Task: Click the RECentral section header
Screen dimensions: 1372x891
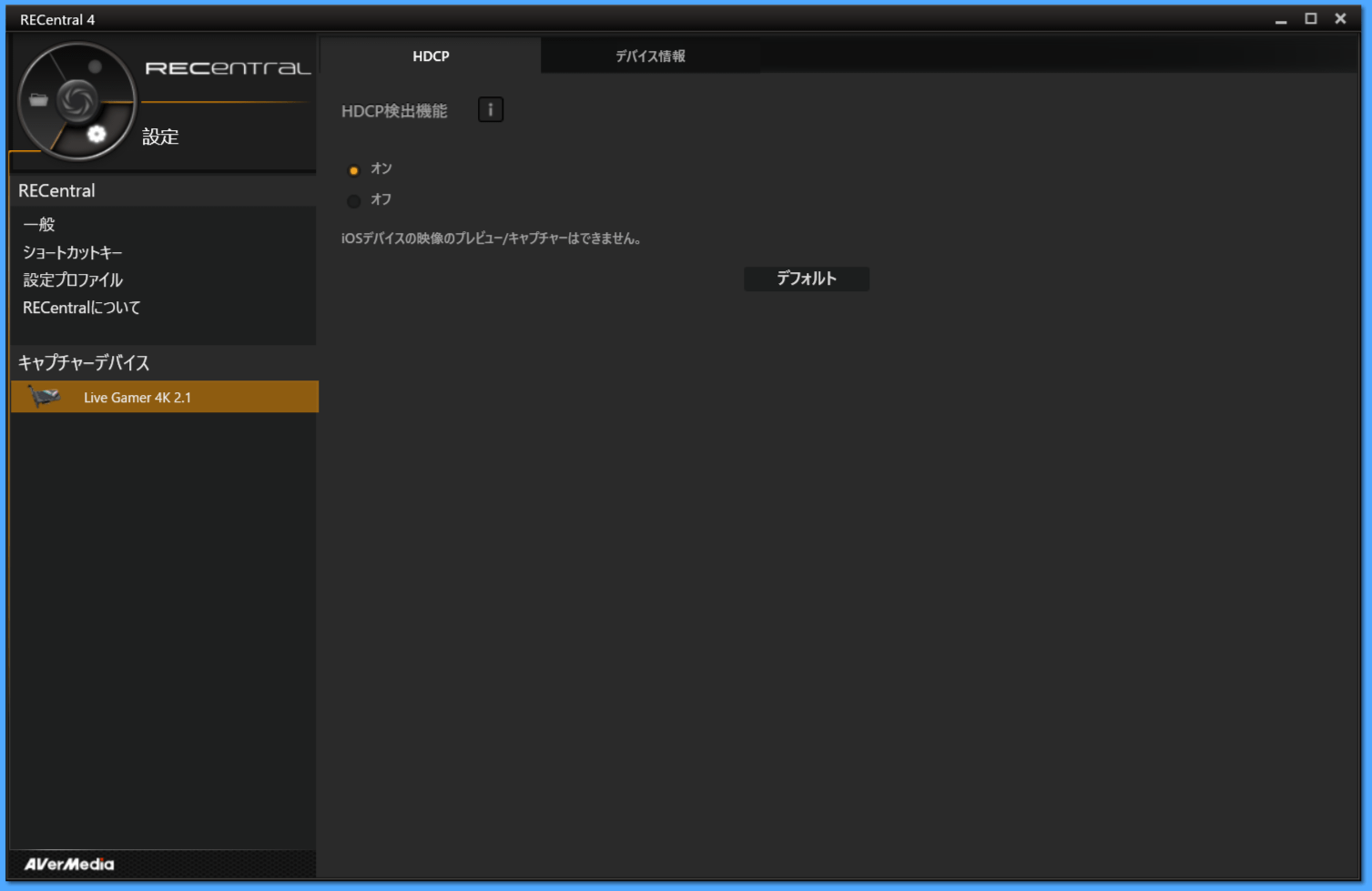Action: pyautogui.click(x=56, y=190)
